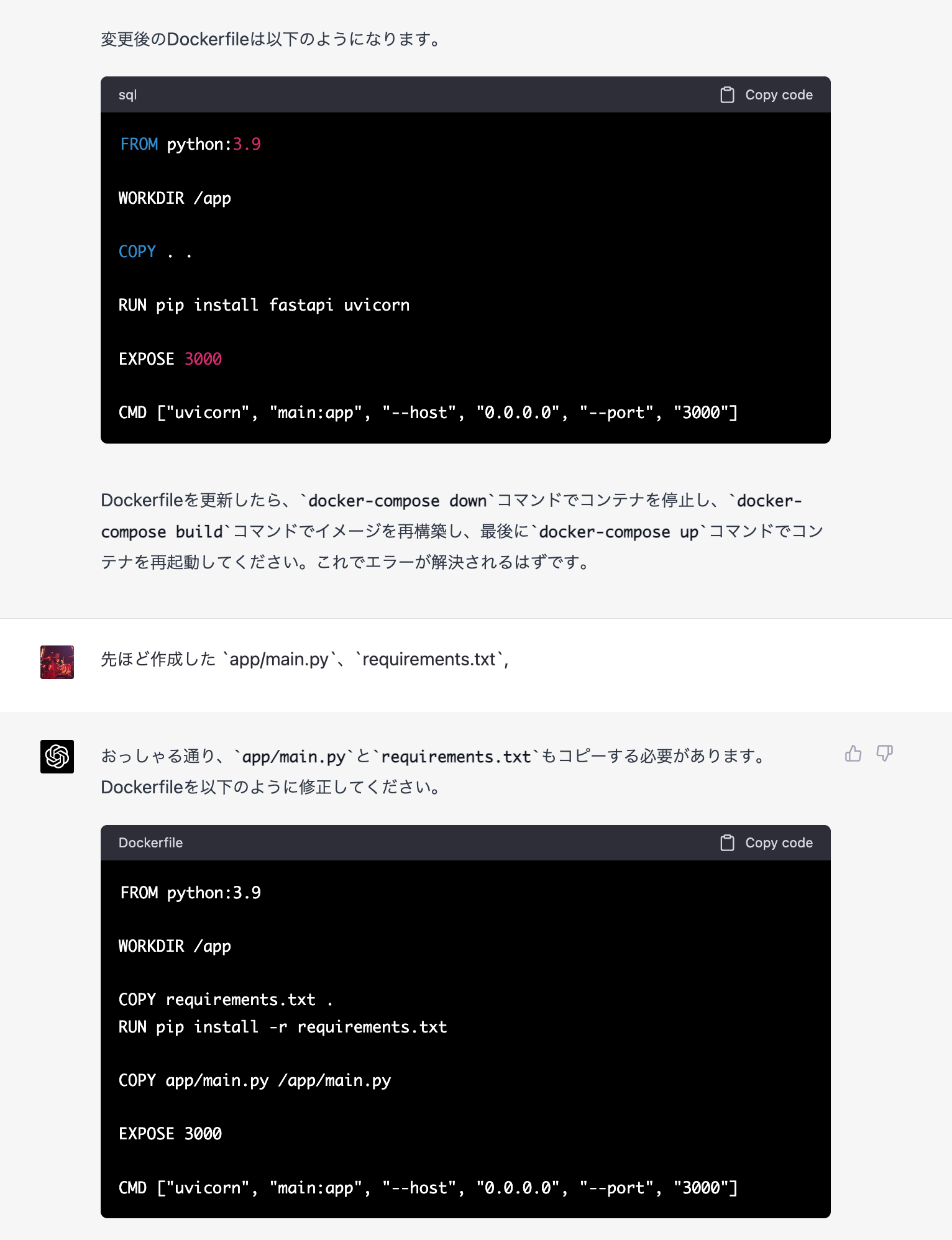Click the 'Dockerfile' label on the second code block
The height and width of the screenshot is (1240, 952).
pyautogui.click(x=150, y=842)
